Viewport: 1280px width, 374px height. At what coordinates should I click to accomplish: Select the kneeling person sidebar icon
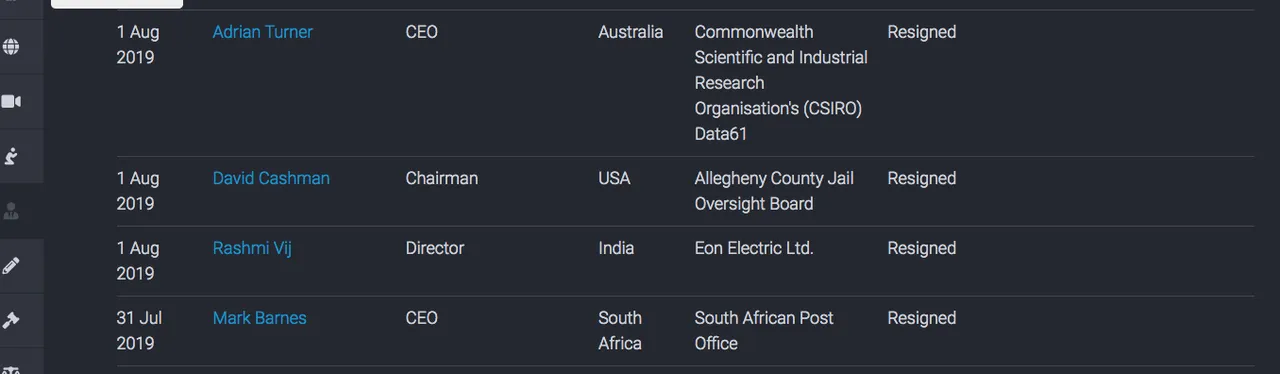[11, 156]
